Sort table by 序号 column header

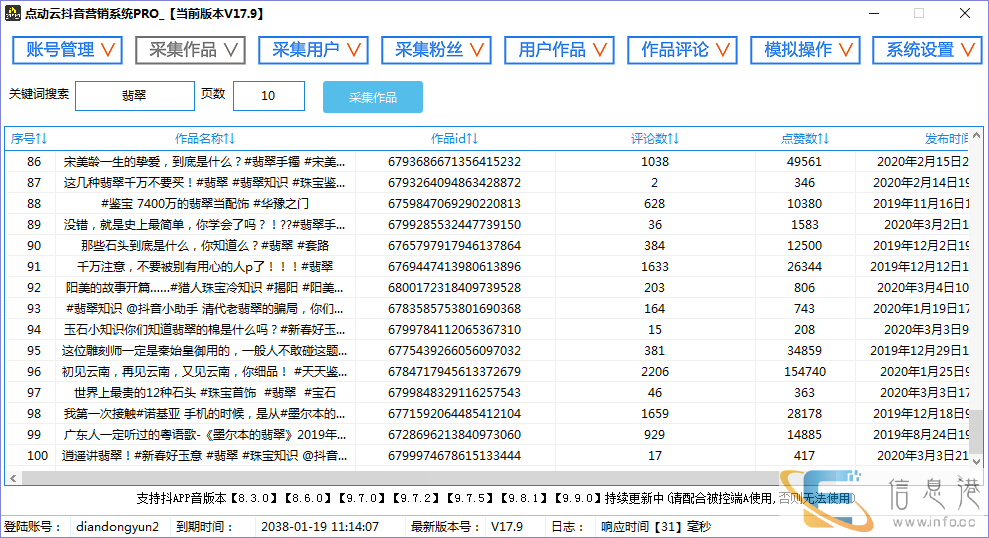pos(29,139)
